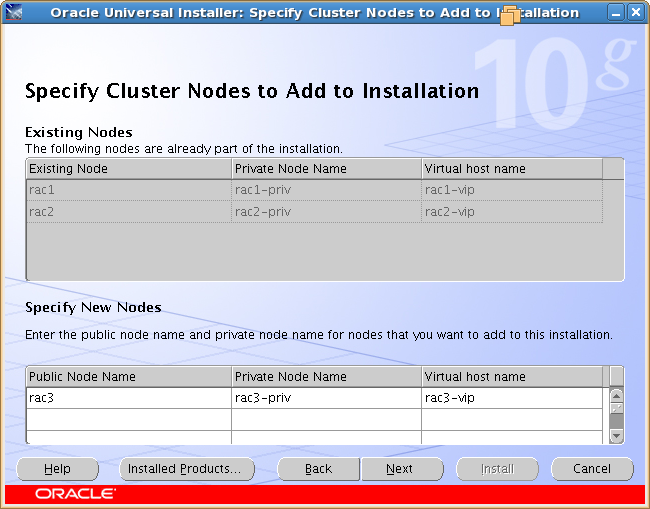
Task: Click Virtual host name header in existing nodes
Action: [512, 169]
